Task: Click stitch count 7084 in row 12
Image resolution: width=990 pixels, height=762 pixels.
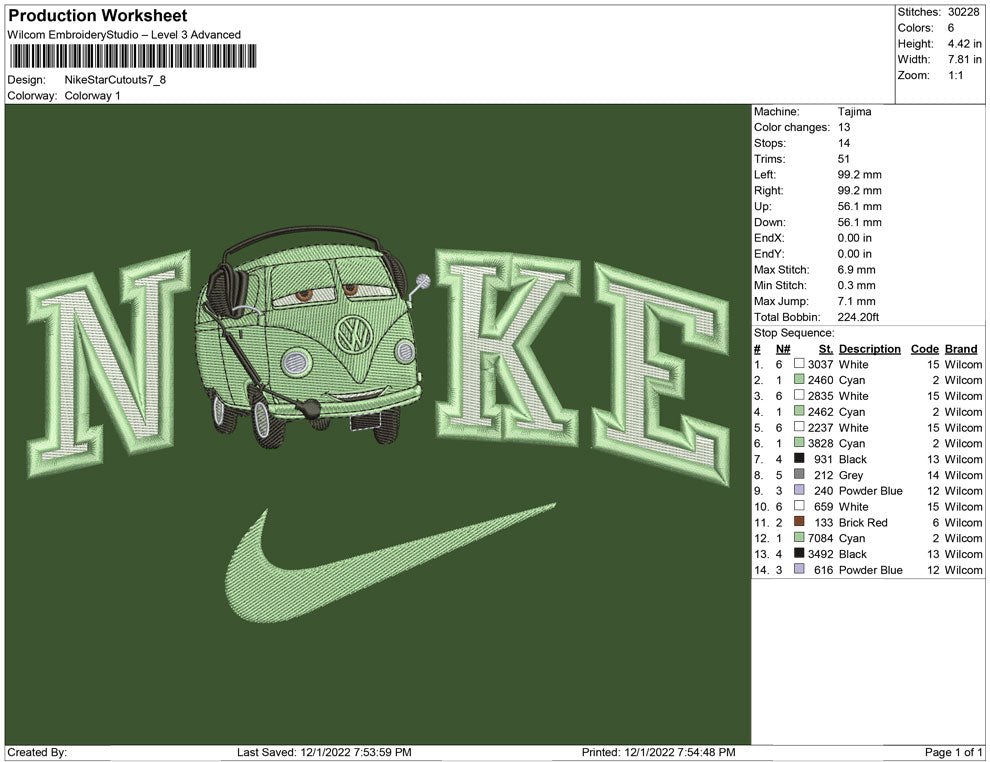Action: coord(820,538)
